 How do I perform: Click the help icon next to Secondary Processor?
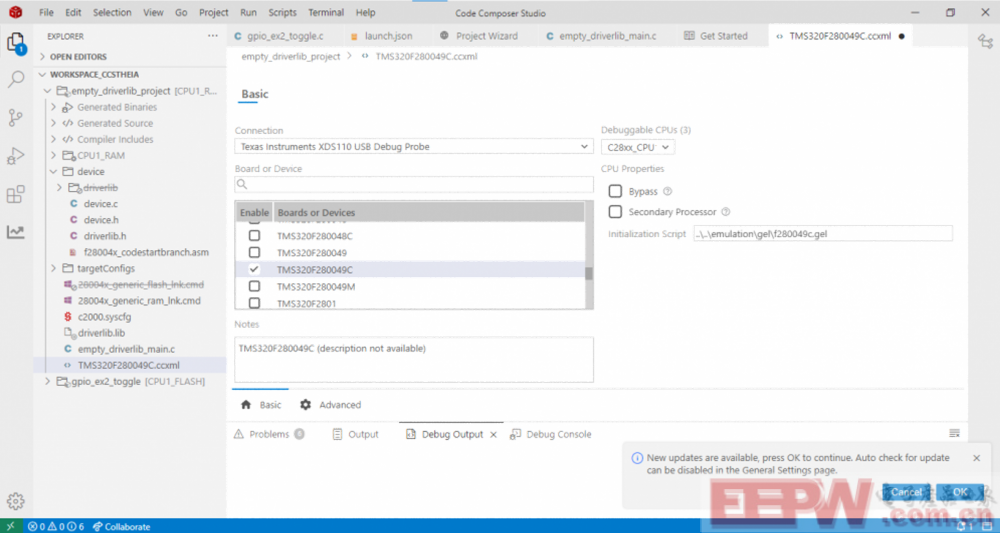(726, 212)
